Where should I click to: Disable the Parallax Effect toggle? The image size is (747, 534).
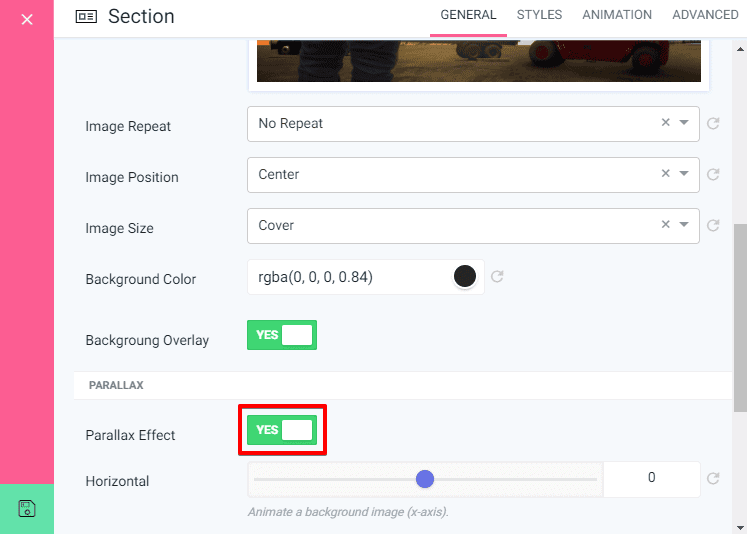point(282,430)
